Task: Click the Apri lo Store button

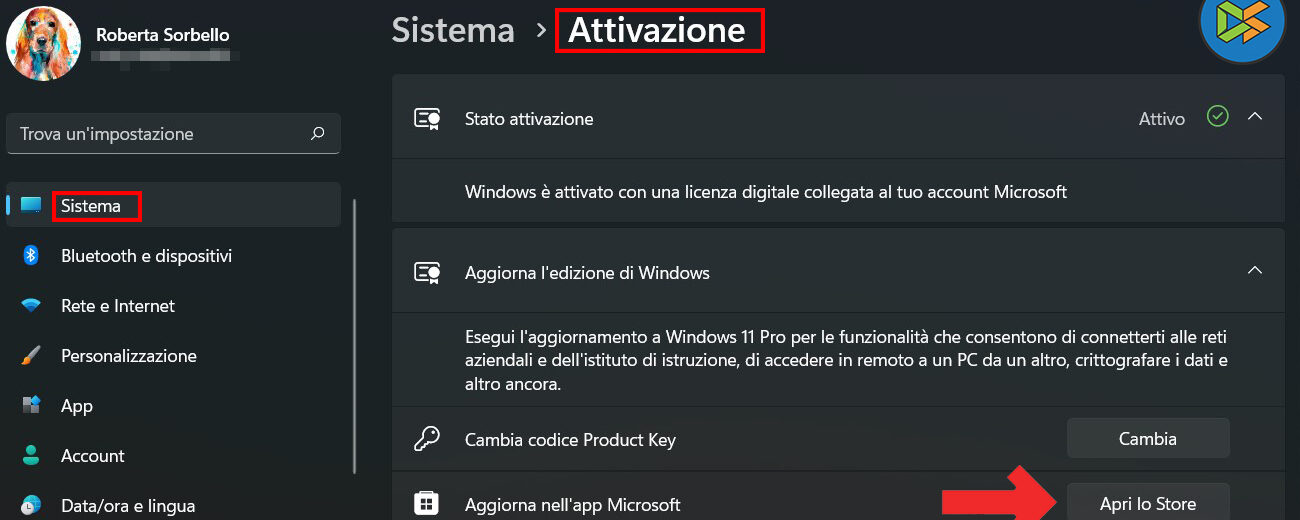Action: point(1147,503)
